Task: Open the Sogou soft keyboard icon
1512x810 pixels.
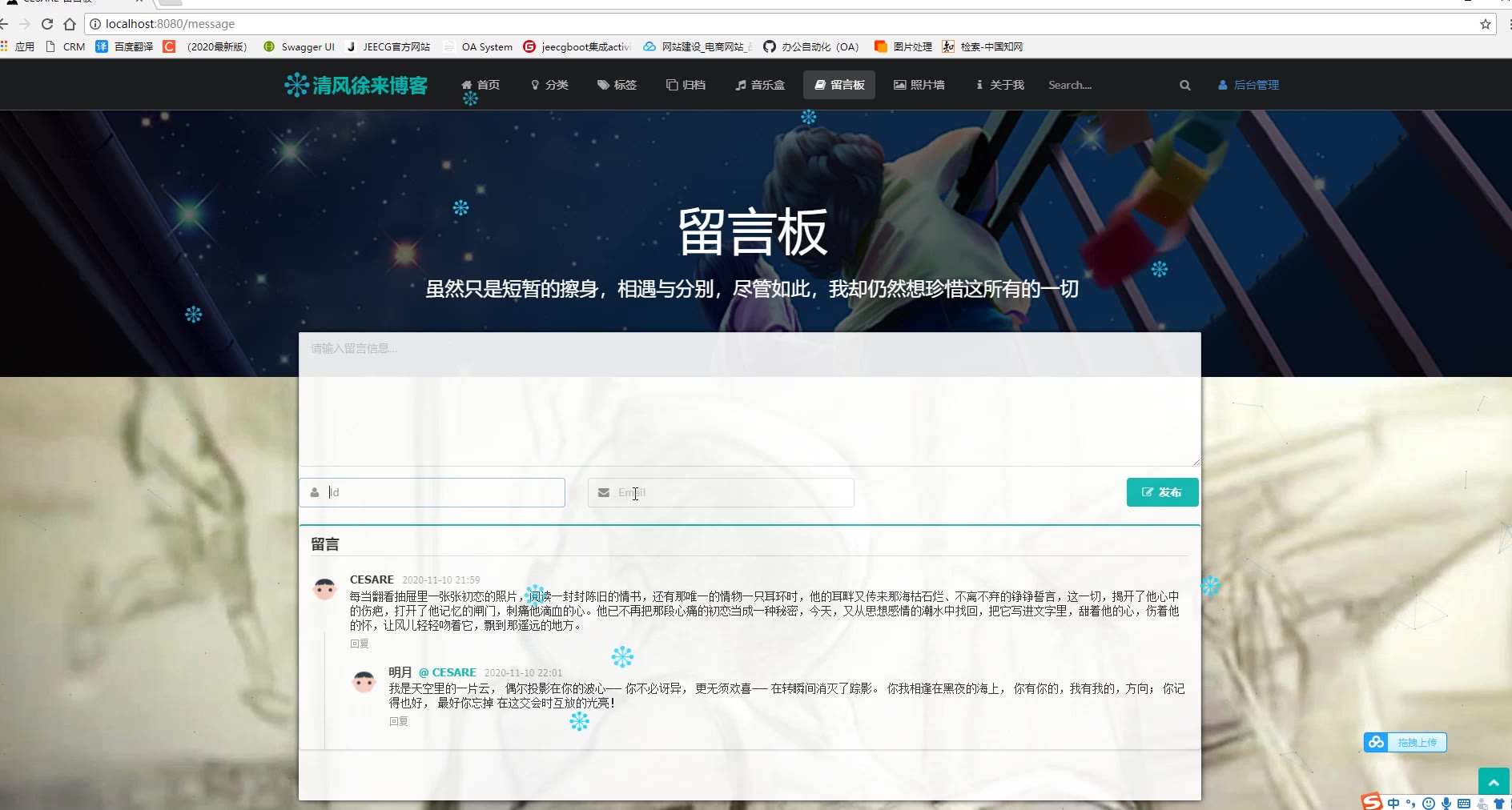Action: (1464, 804)
